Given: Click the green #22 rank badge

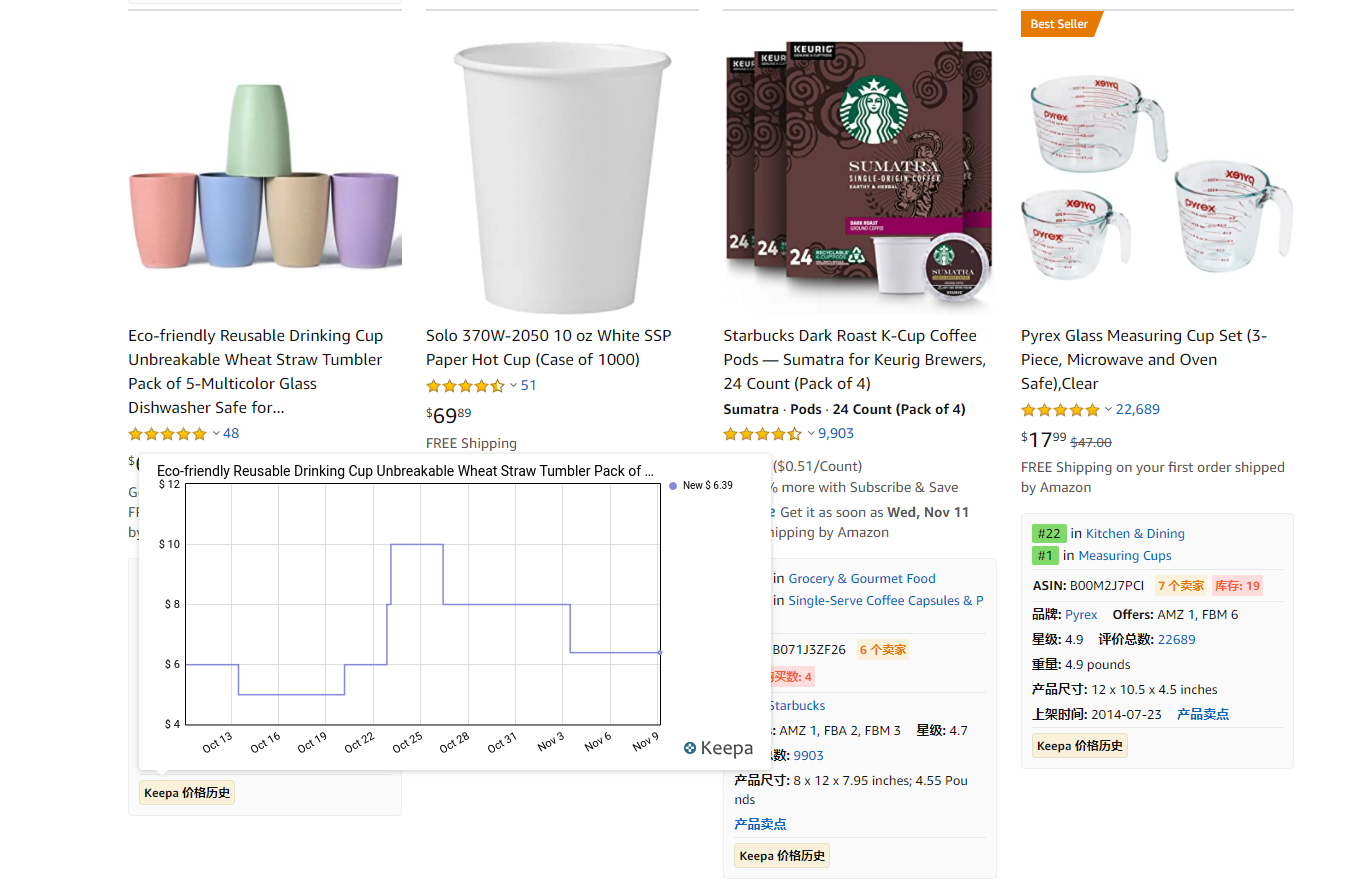Looking at the screenshot, I should (x=1050, y=534).
